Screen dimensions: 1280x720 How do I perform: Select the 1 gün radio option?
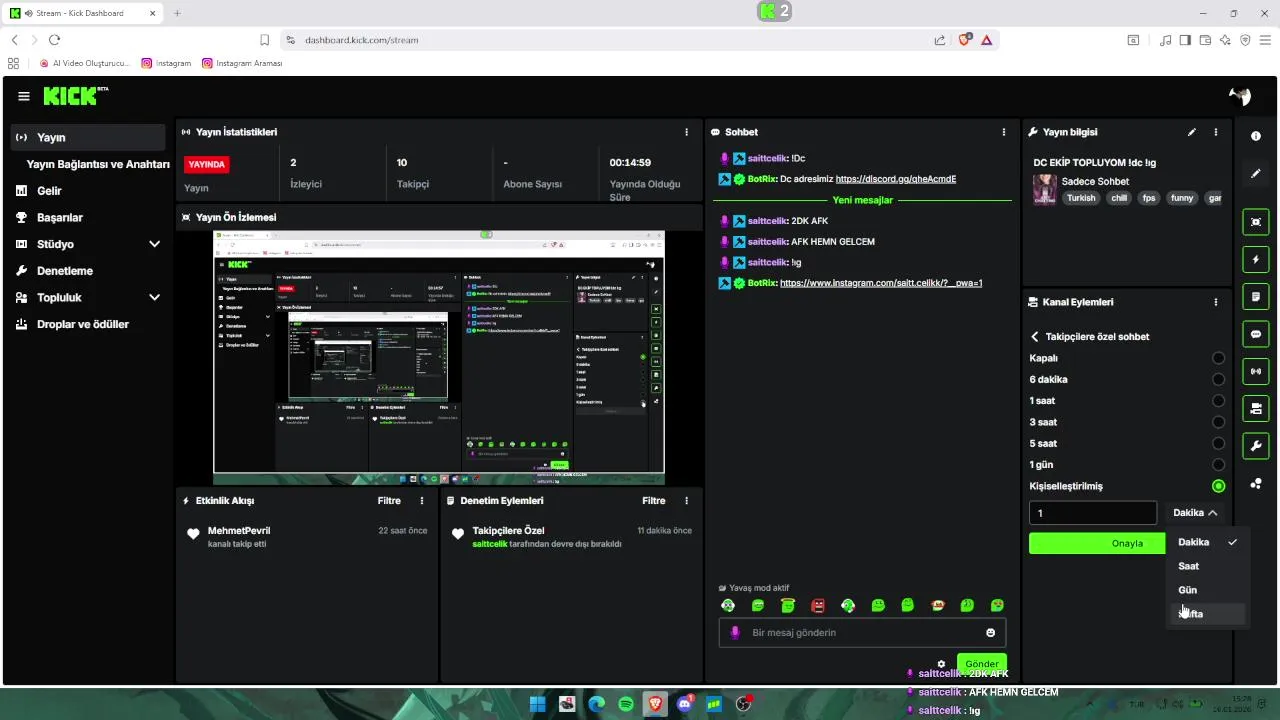click(x=1218, y=465)
